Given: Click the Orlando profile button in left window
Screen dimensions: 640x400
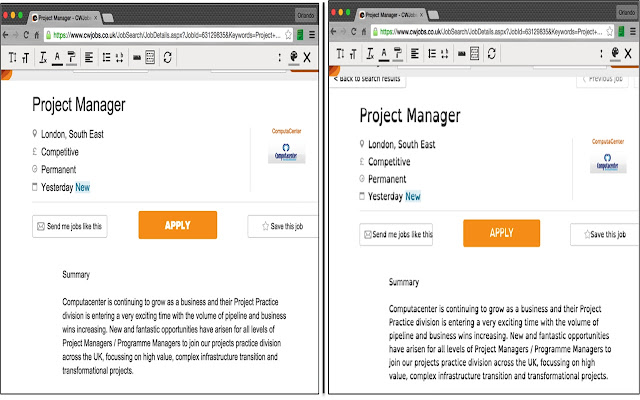Looking at the screenshot, I should [306, 16].
